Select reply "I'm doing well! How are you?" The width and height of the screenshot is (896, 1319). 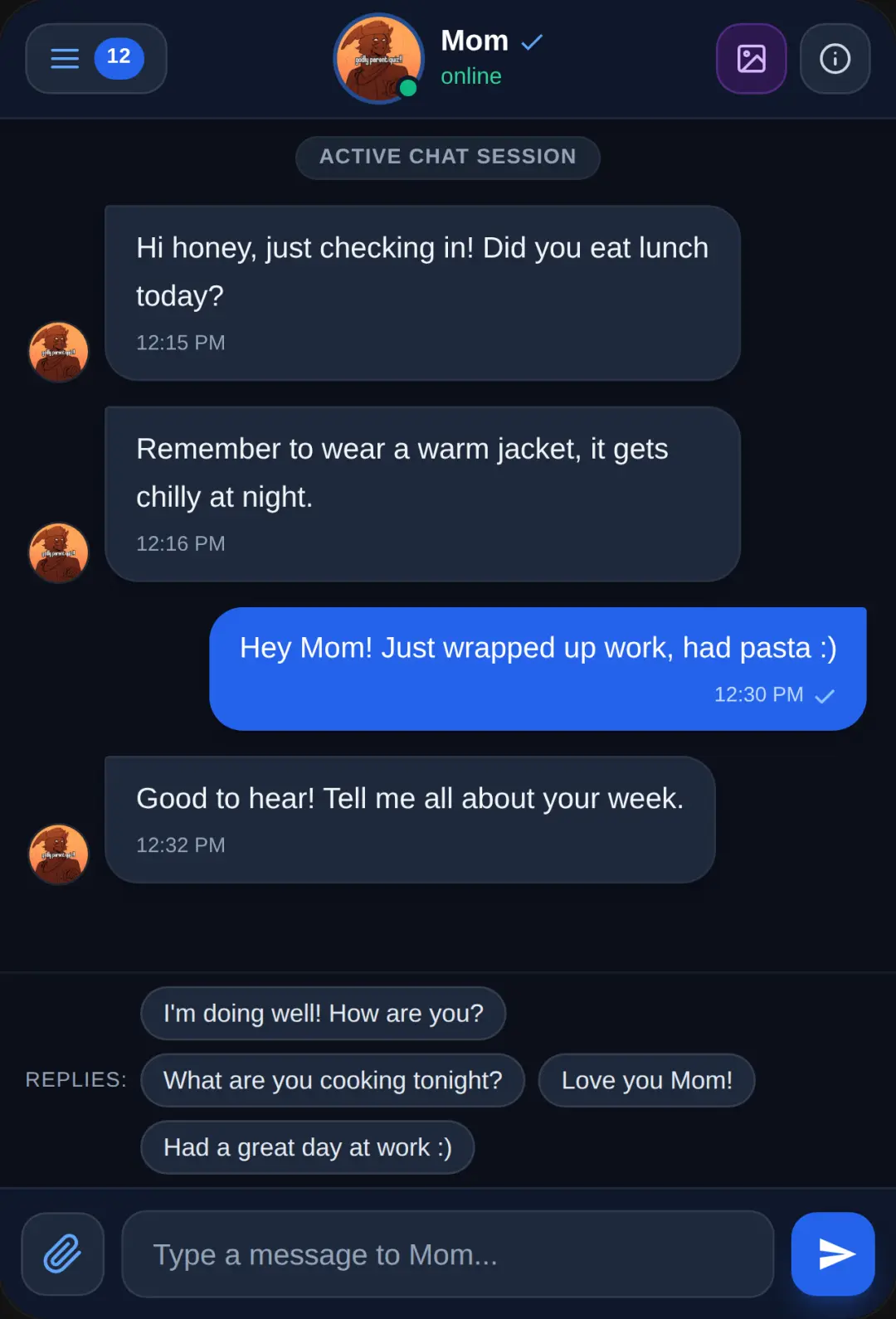click(324, 1013)
